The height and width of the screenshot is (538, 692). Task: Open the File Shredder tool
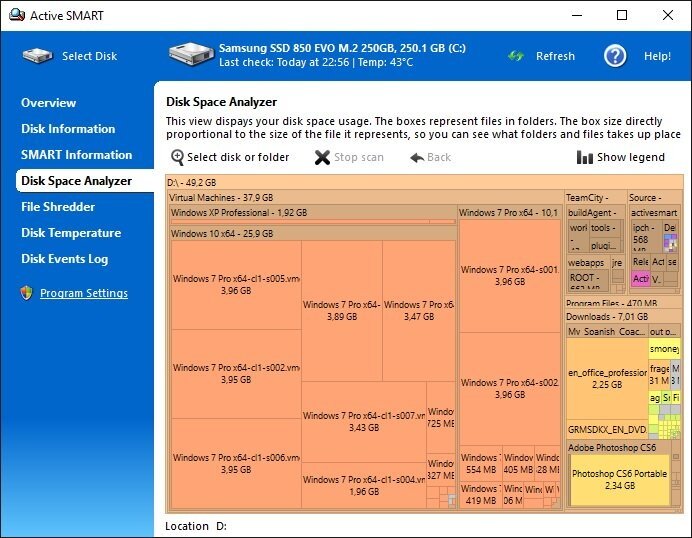click(58, 207)
